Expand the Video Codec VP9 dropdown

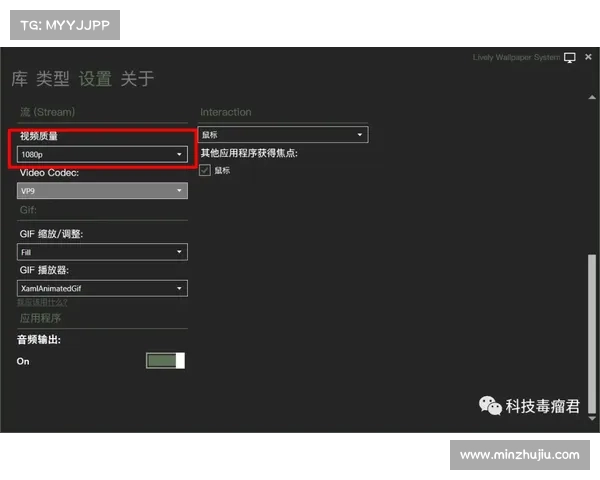click(102, 190)
